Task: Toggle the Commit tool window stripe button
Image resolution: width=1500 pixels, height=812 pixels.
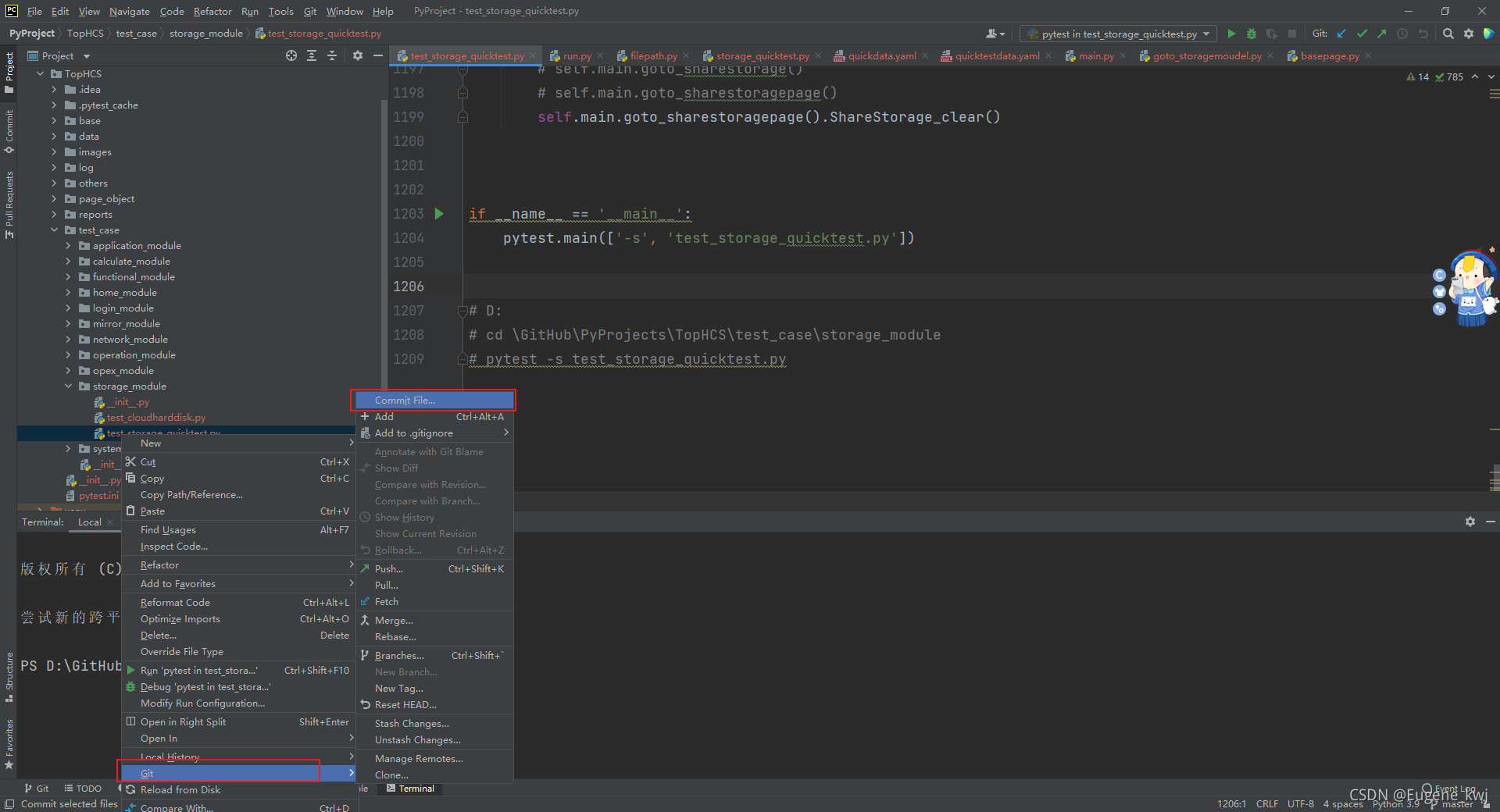Action: pyautogui.click(x=9, y=132)
